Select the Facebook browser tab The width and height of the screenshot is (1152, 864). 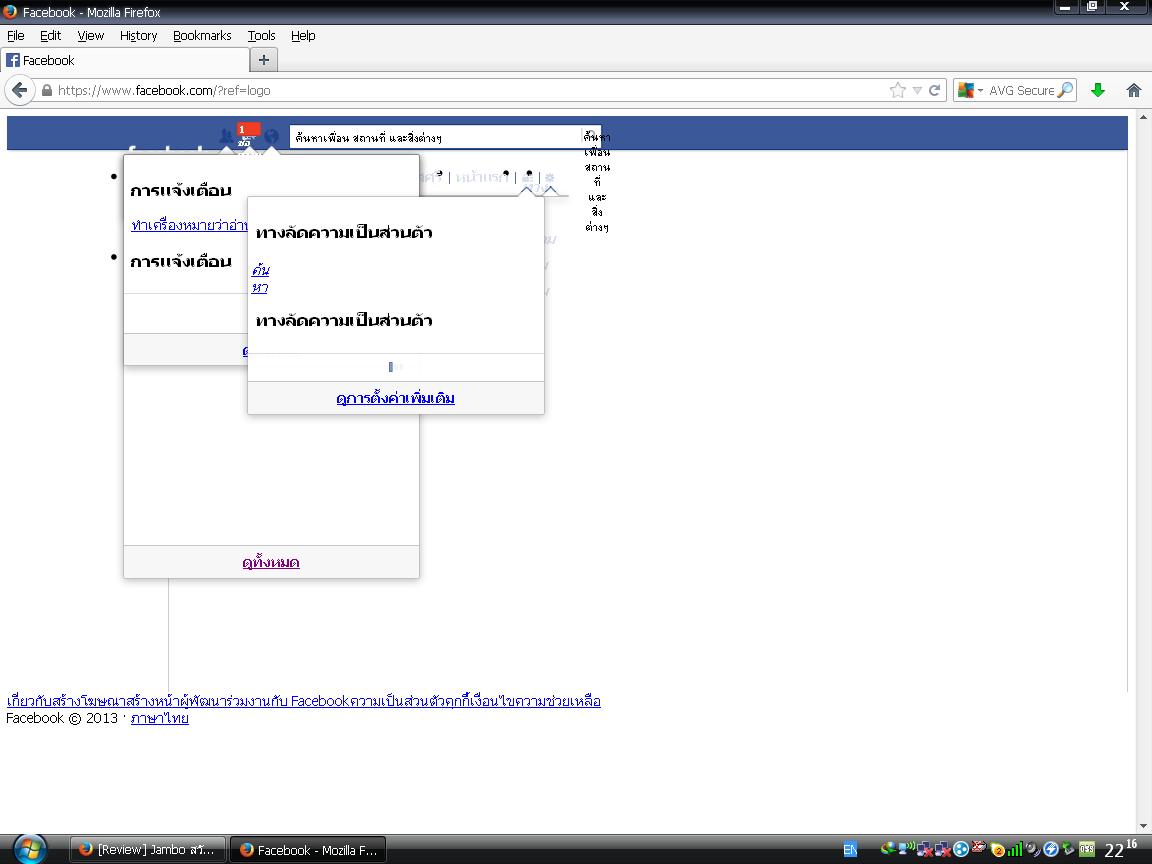point(125,60)
